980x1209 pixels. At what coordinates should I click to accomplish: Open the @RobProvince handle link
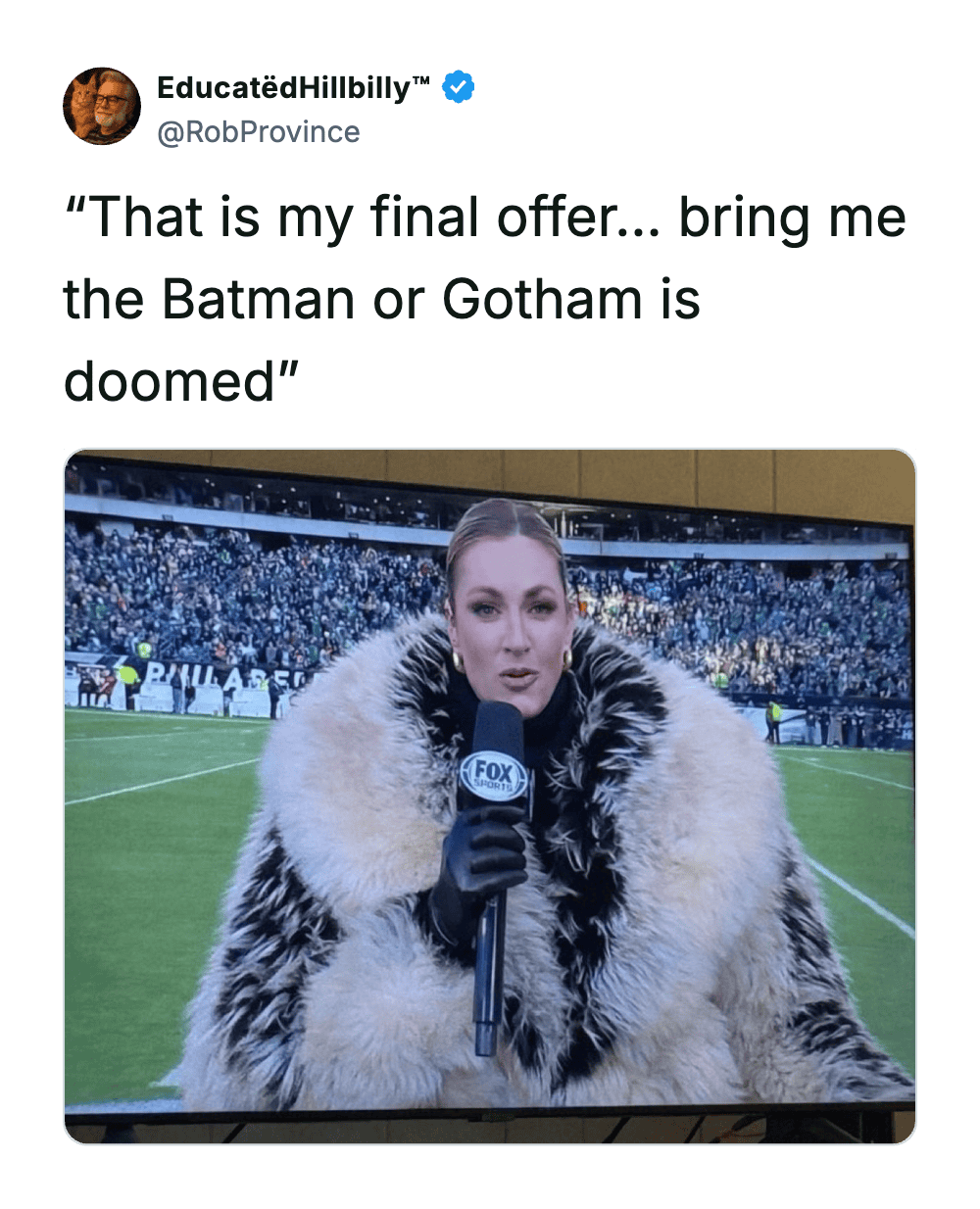coord(259,131)
